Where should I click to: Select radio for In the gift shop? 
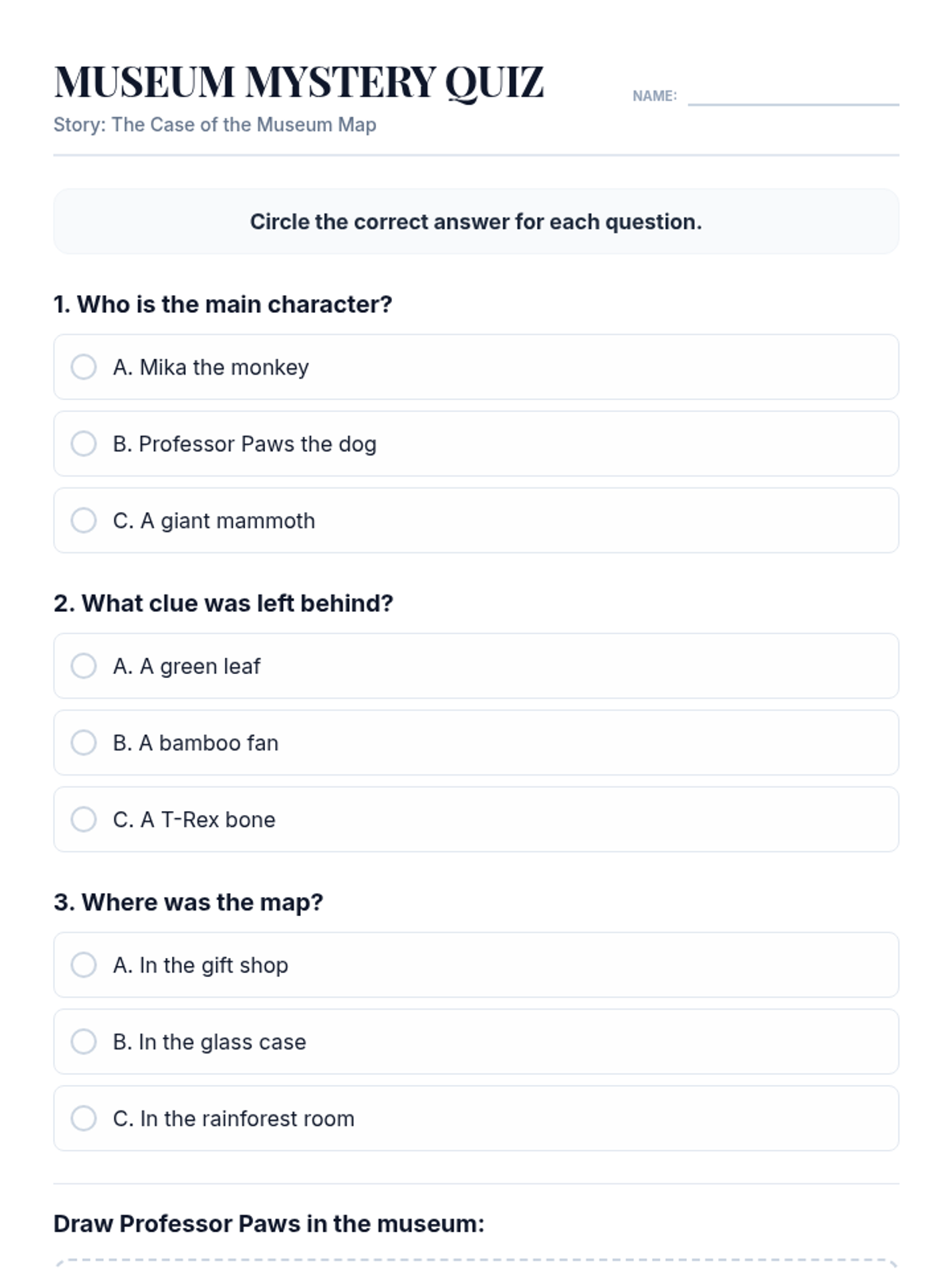83,965
